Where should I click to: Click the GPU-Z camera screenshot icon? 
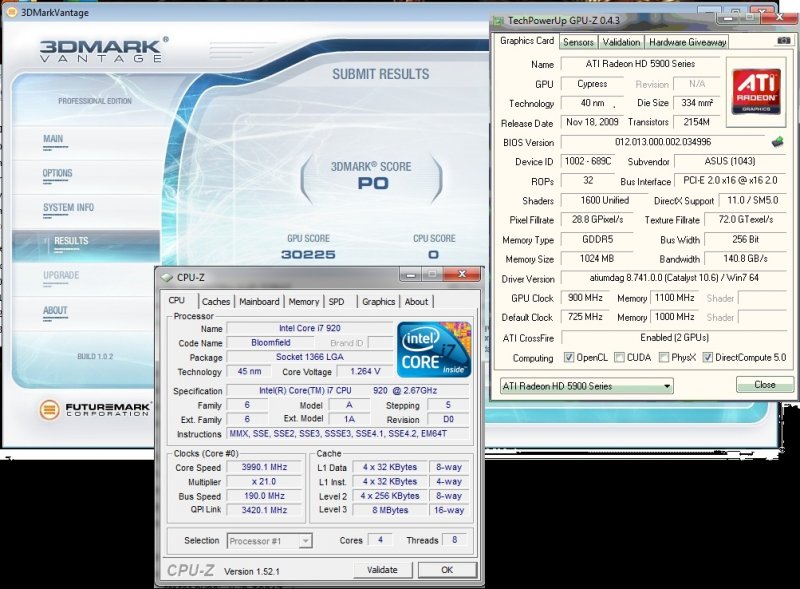click(x=784, y=40)
